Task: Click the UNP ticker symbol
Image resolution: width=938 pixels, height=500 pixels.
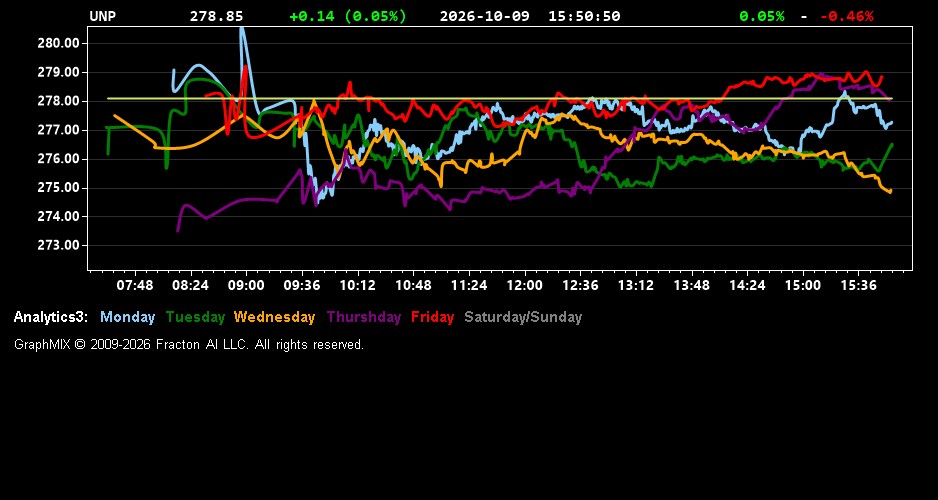Action: (102, 17)
